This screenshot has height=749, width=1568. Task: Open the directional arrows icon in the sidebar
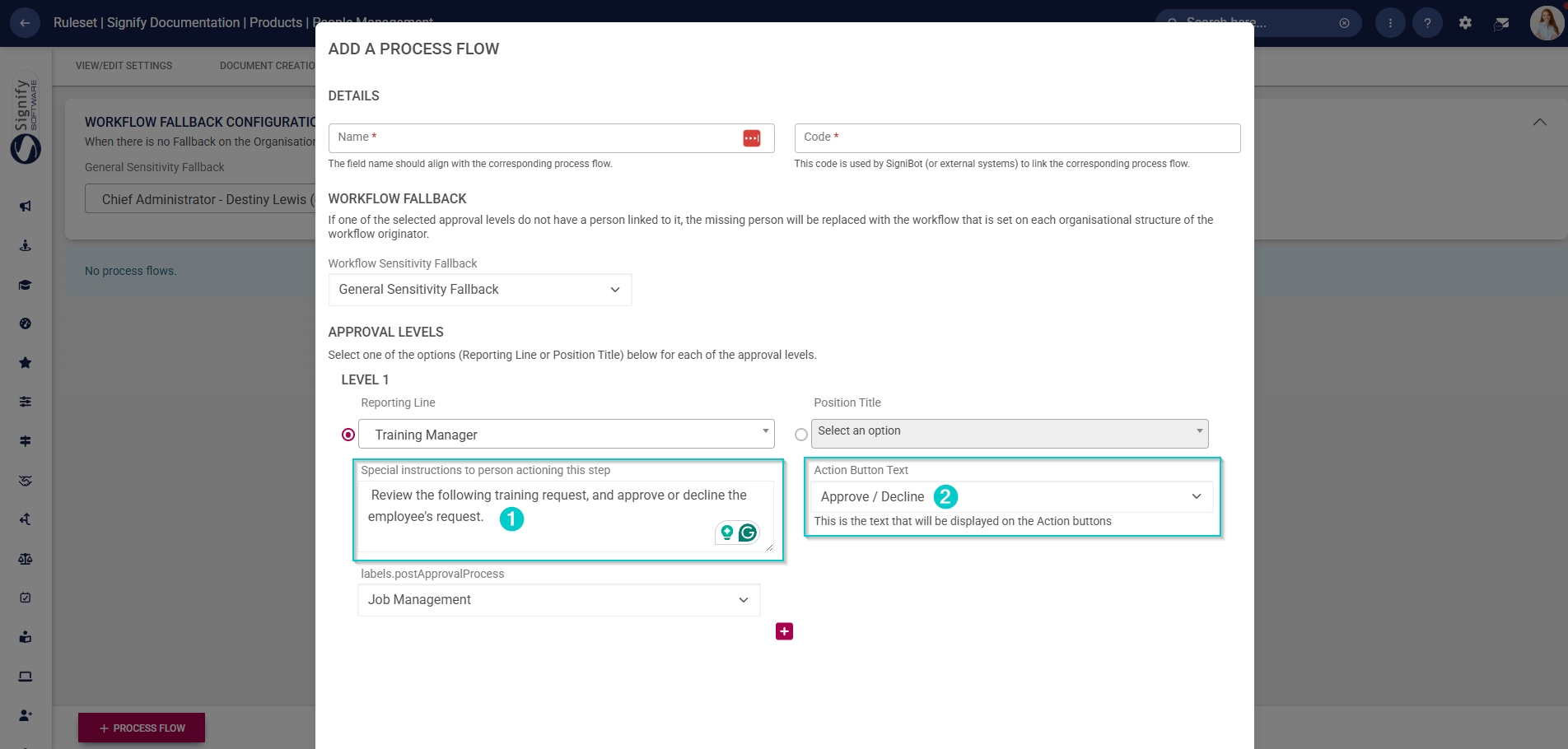click(26, 519)
